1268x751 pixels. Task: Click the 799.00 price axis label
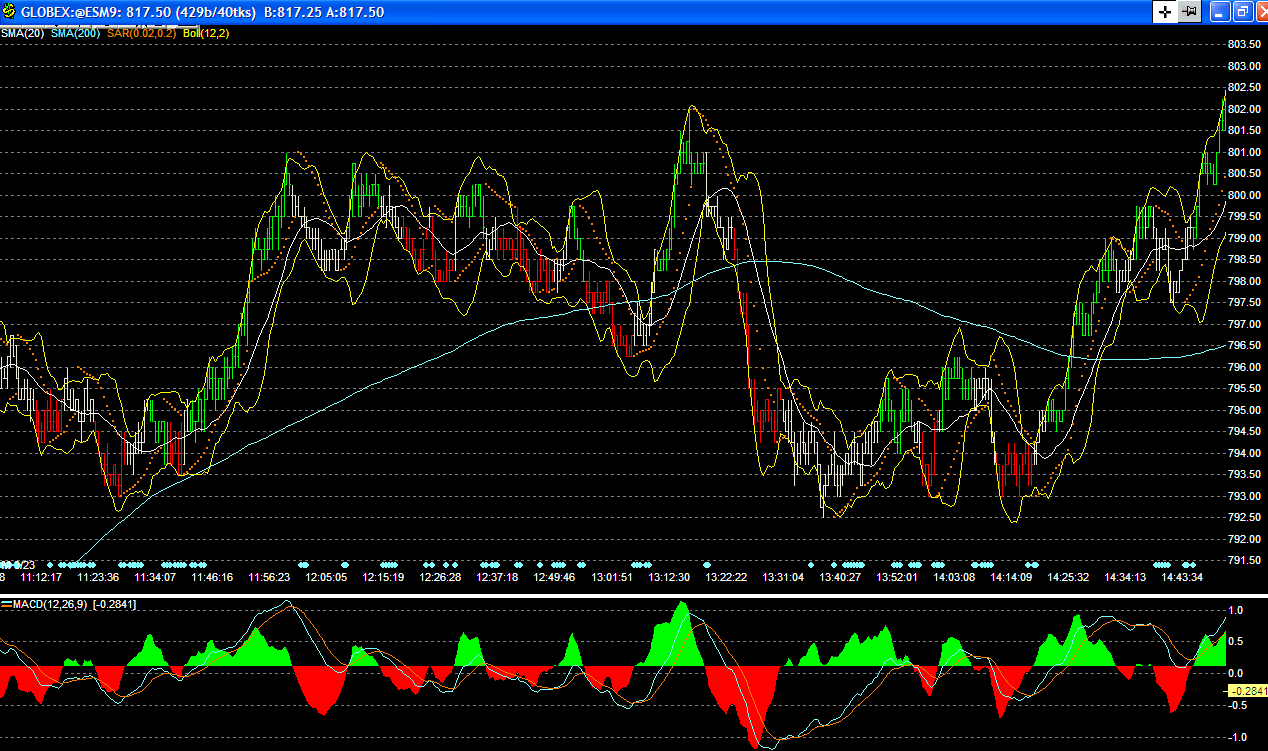1243,238
